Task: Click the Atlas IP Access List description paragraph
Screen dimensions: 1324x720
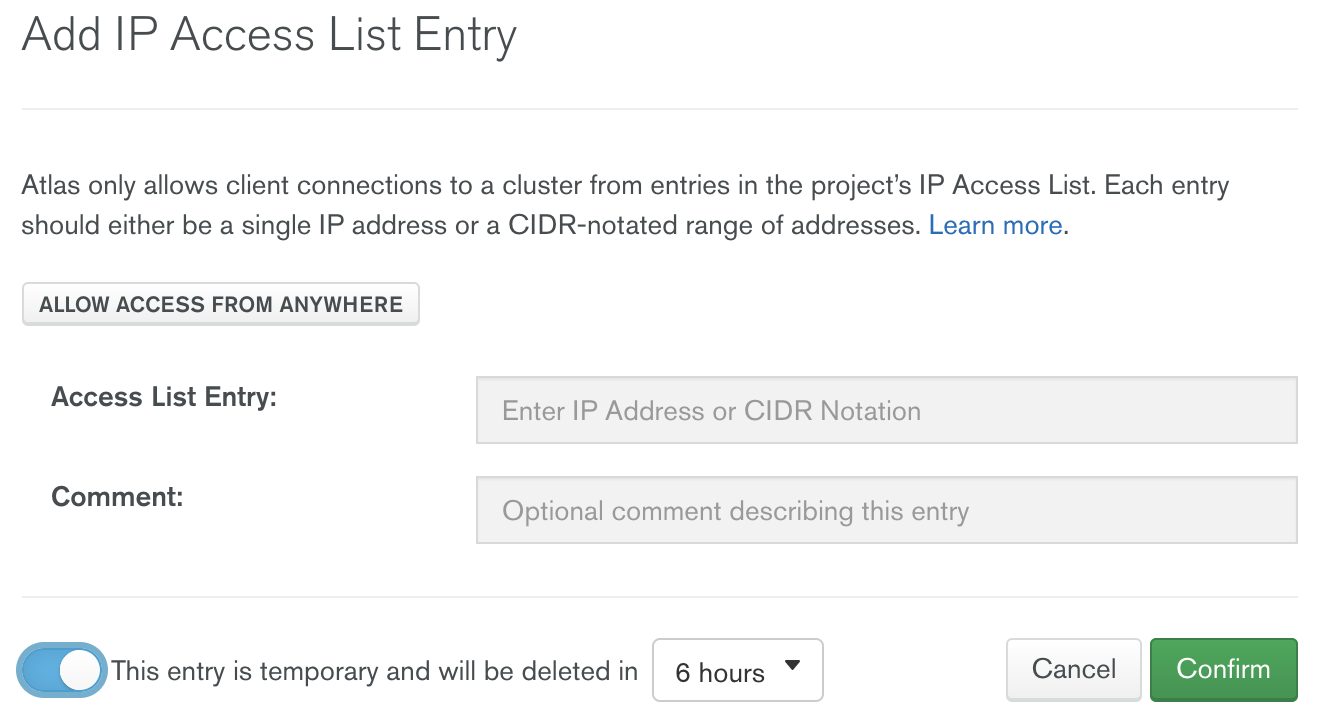Action: click(625, 205)
